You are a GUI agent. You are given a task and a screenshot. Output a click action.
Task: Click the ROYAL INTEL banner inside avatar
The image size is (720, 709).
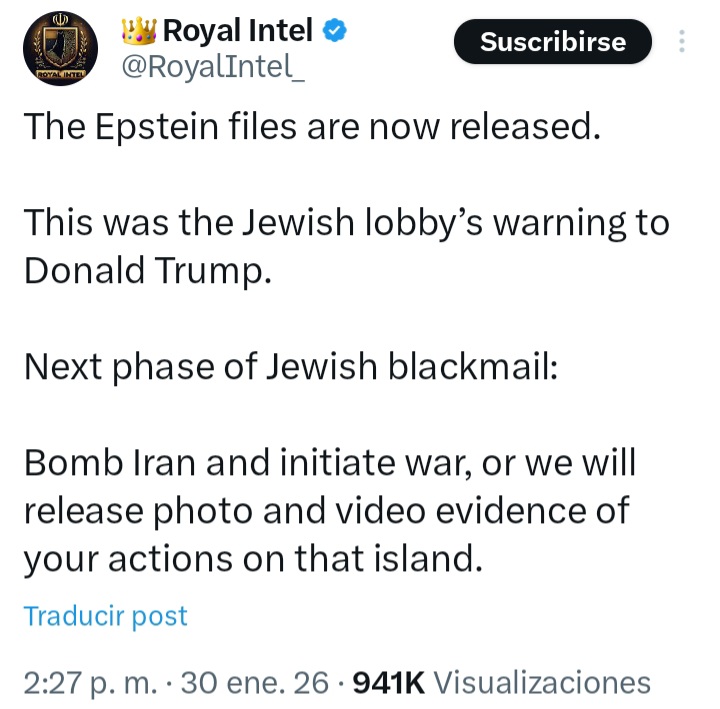[x=62, y=73]
